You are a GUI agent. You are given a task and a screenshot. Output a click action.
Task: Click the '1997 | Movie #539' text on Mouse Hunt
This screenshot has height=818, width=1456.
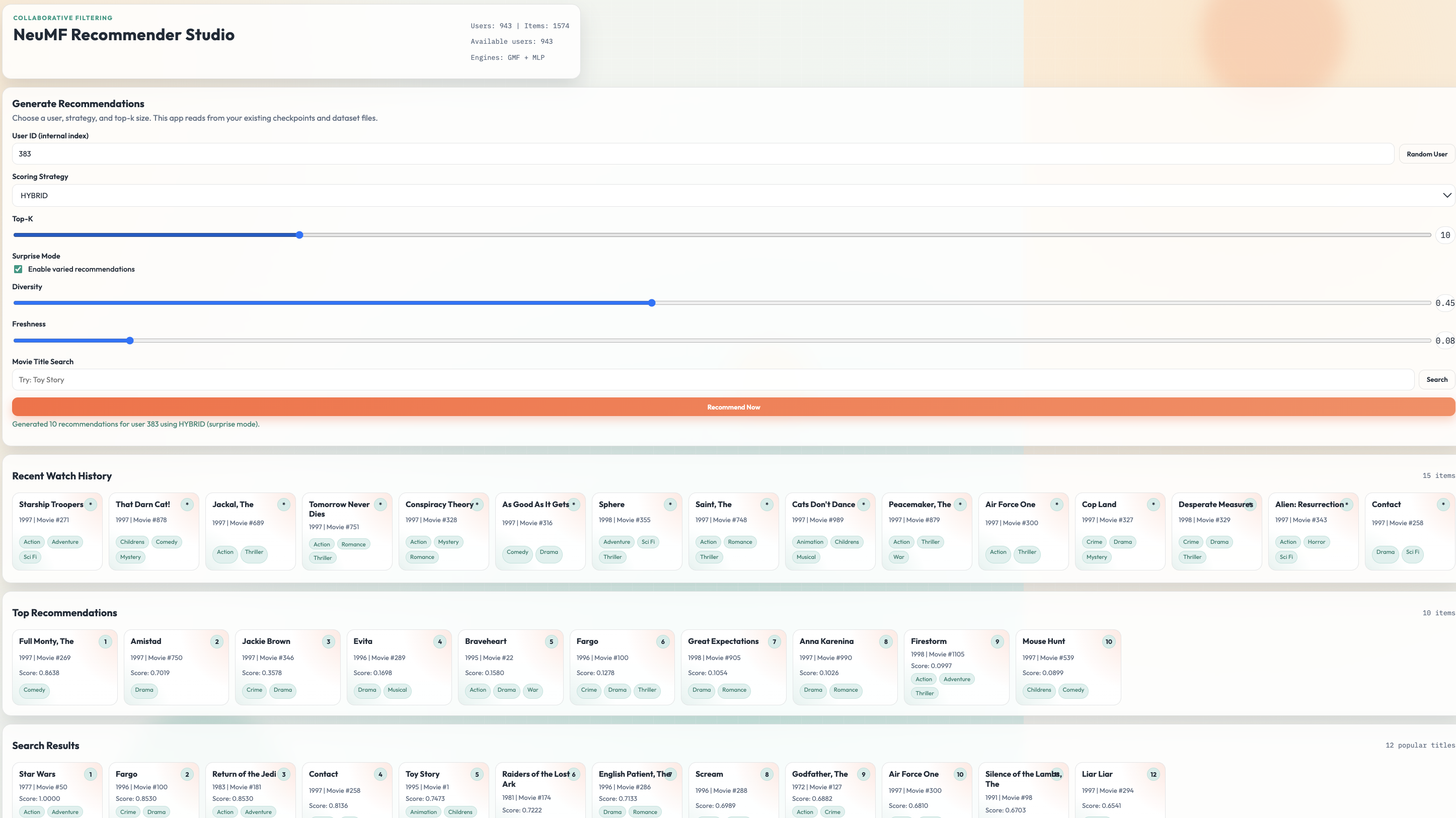coord(1048,658)
